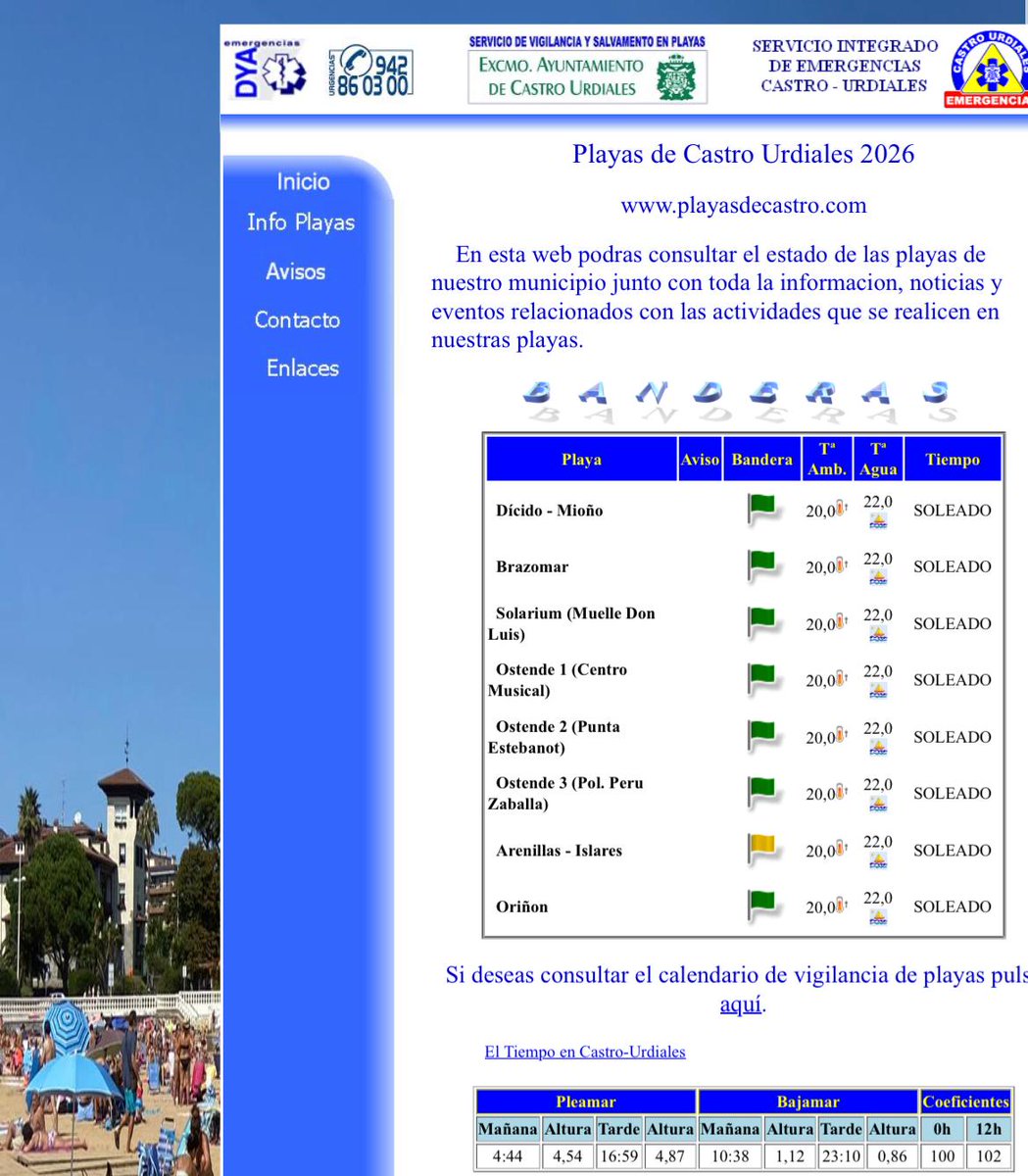Click the DYA emergencias logo
The width and height of the screenshot is (1028, 1176).
(x=264, y=70)
